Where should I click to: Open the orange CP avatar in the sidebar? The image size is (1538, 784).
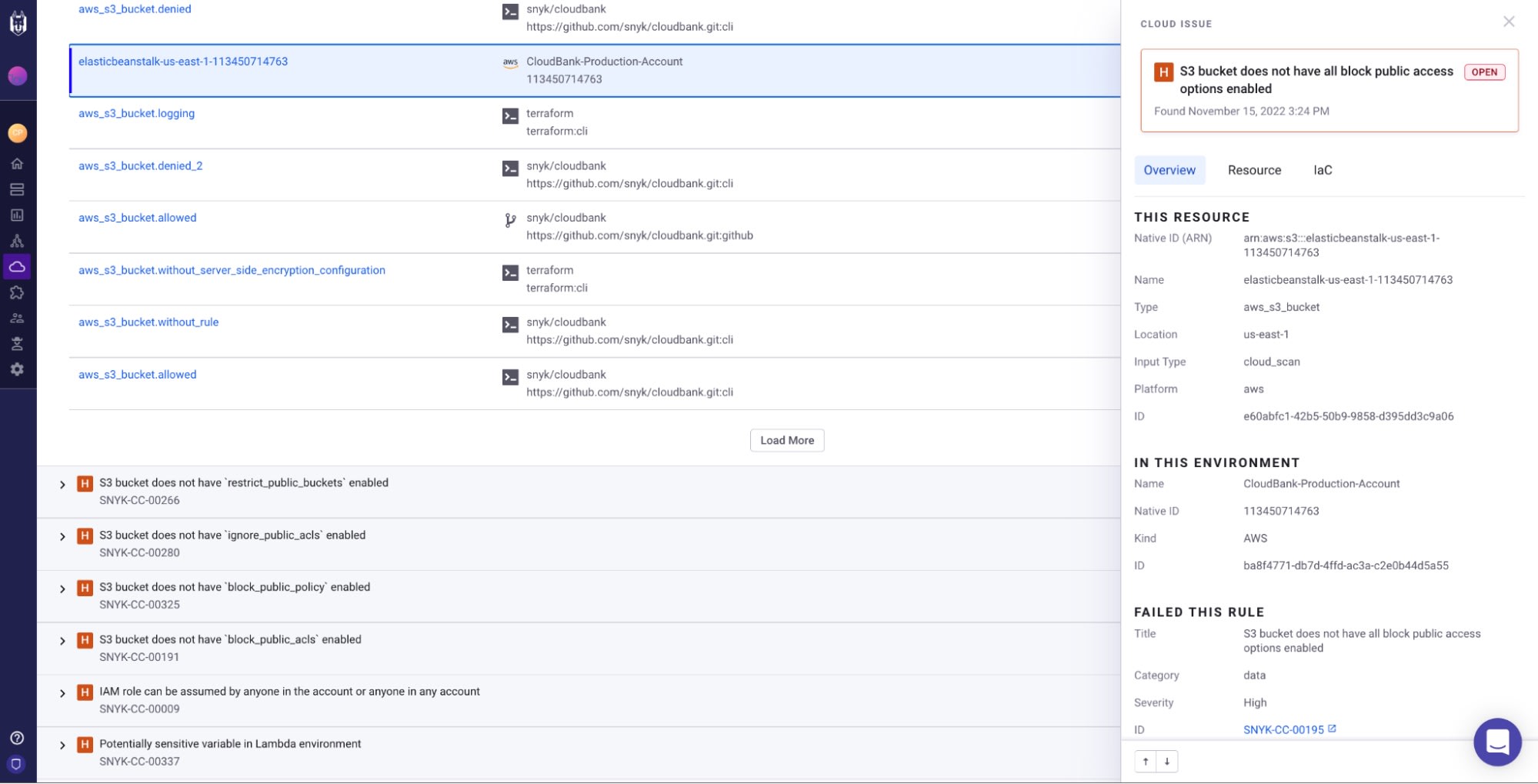(x=18, y=133)
